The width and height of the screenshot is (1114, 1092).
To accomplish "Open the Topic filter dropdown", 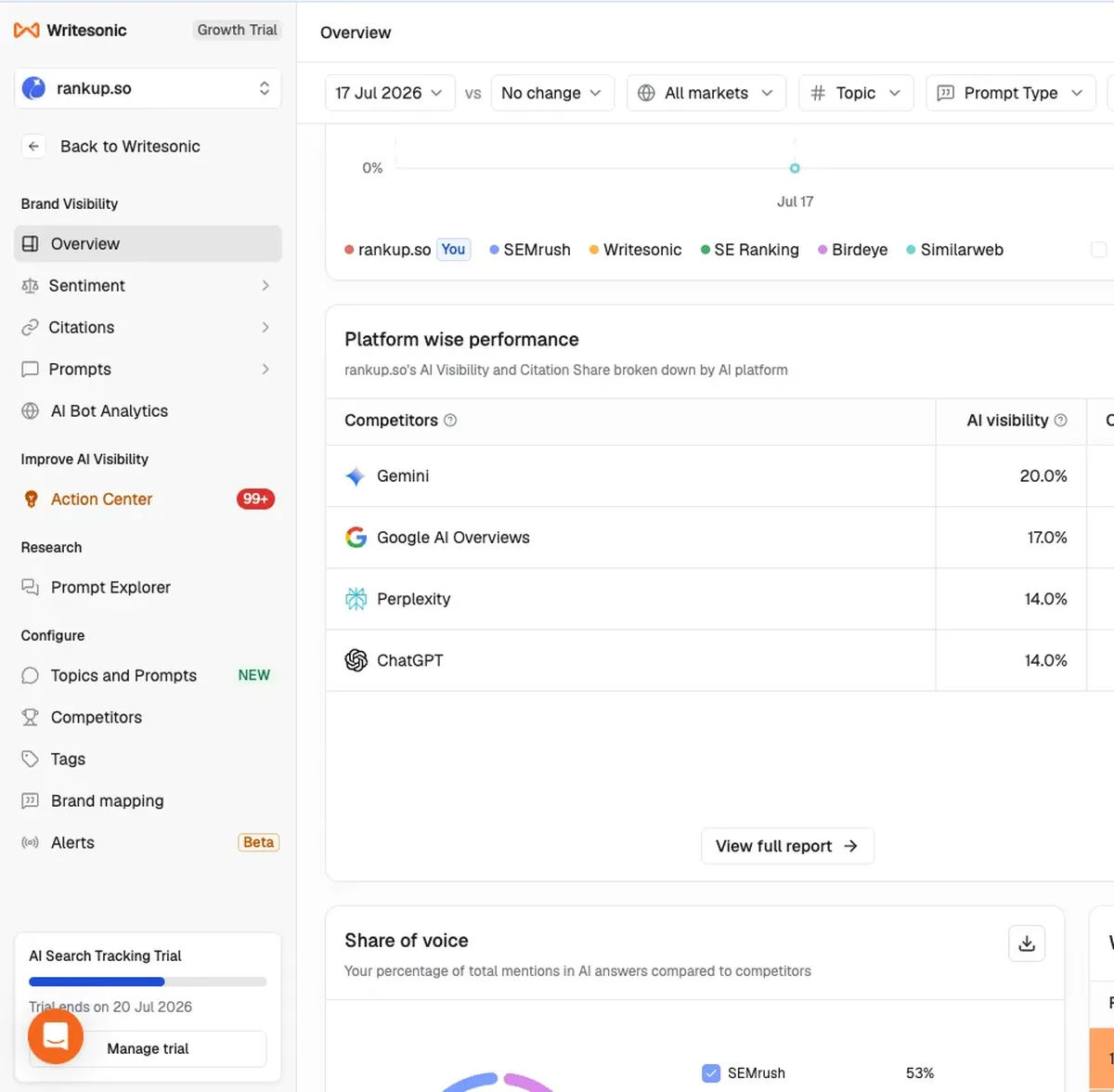I will pos(856,93).
